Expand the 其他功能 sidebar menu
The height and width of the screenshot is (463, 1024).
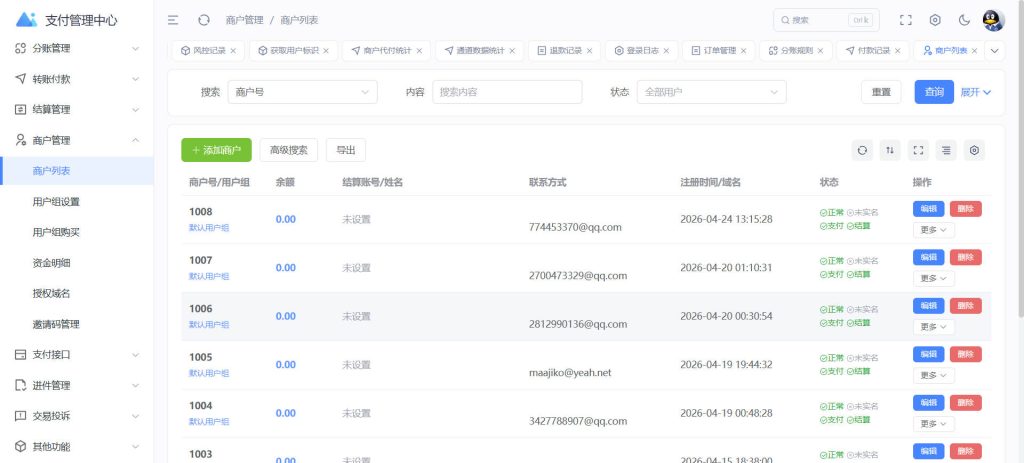point(76,447)
